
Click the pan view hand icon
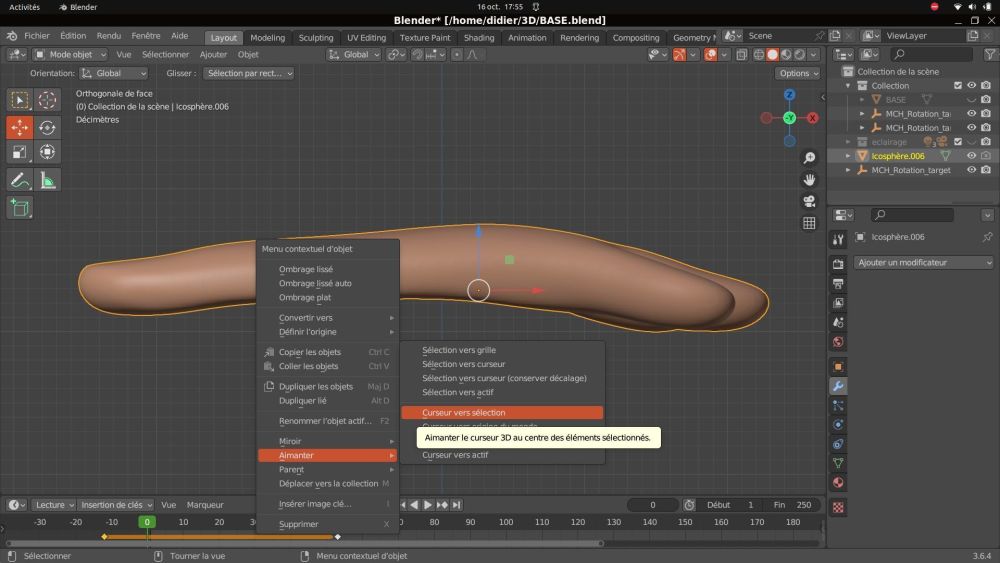(809, 180)
